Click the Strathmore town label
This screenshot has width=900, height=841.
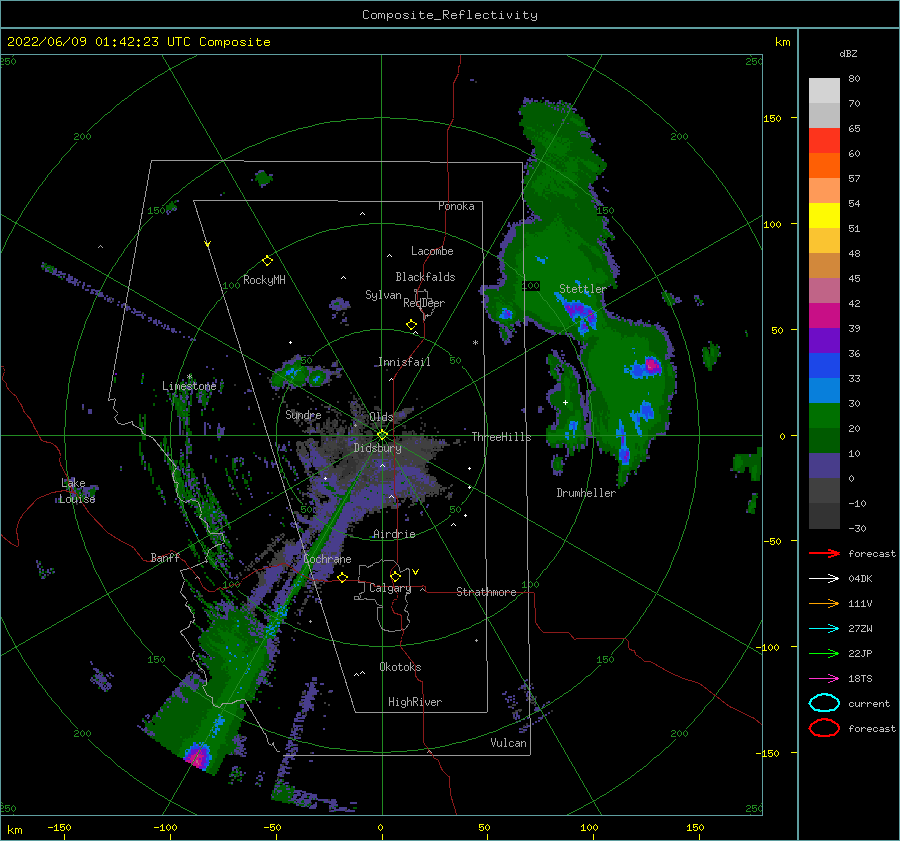pyautogui.click(x=486, y=592)
